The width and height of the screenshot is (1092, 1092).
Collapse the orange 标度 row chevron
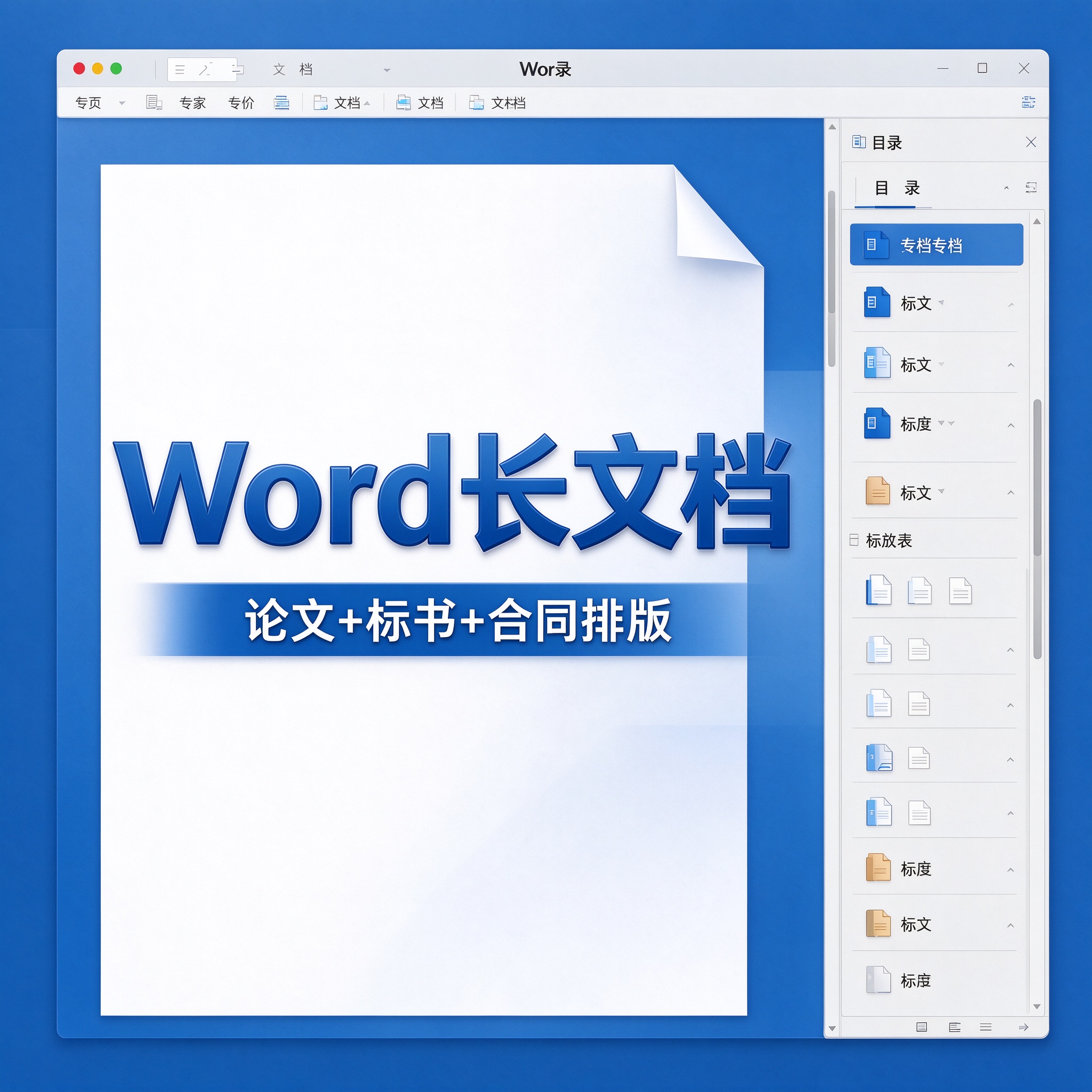pos(1010,870)
